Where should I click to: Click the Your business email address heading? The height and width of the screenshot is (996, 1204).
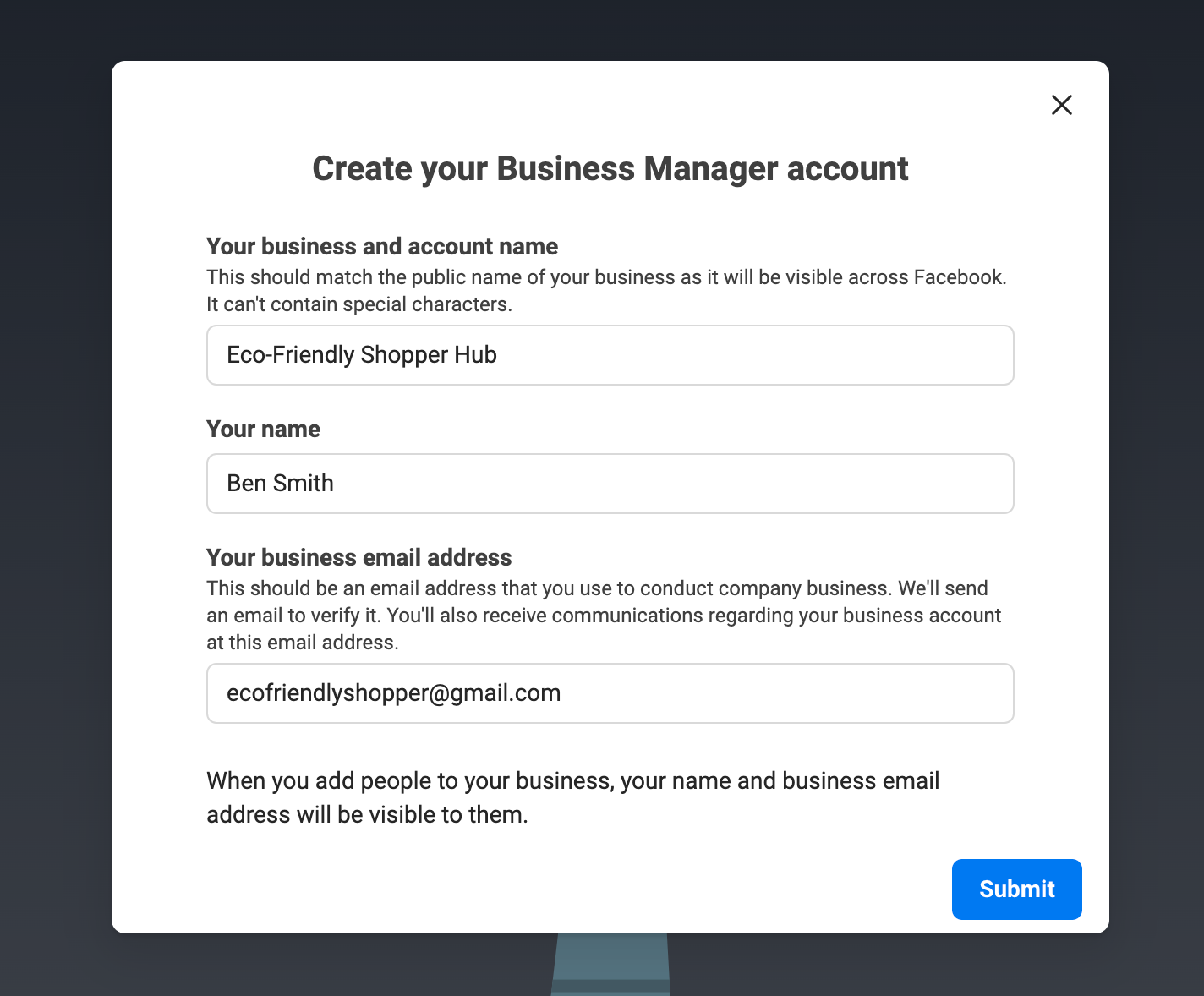[358, 557]
